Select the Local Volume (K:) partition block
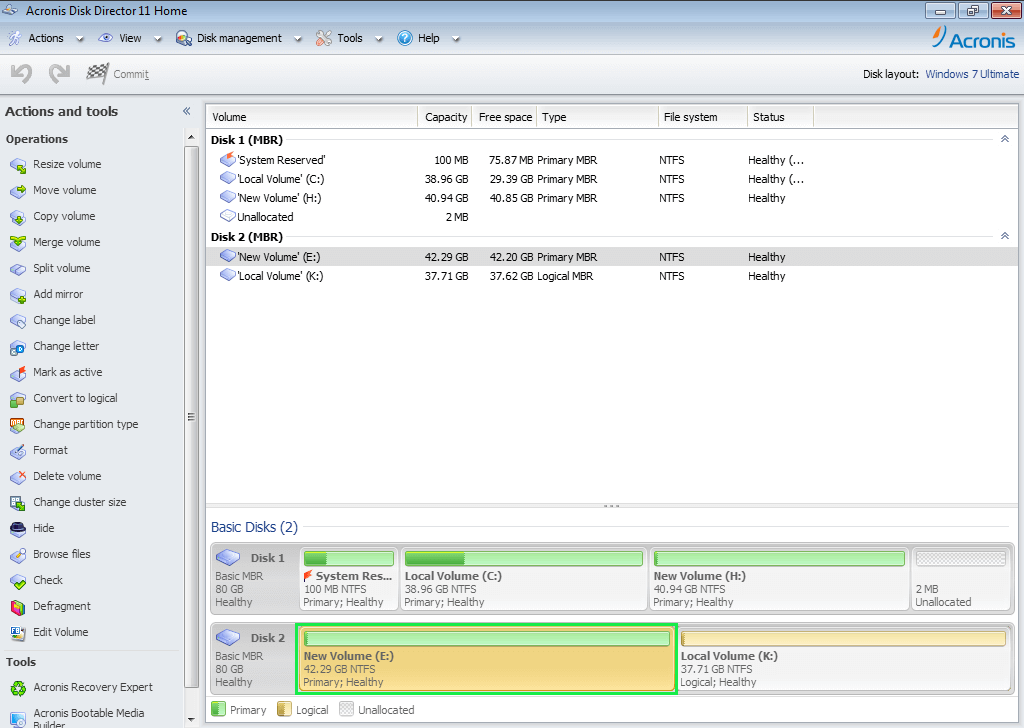The image size is (1024, 728). [x=844, y=658]
